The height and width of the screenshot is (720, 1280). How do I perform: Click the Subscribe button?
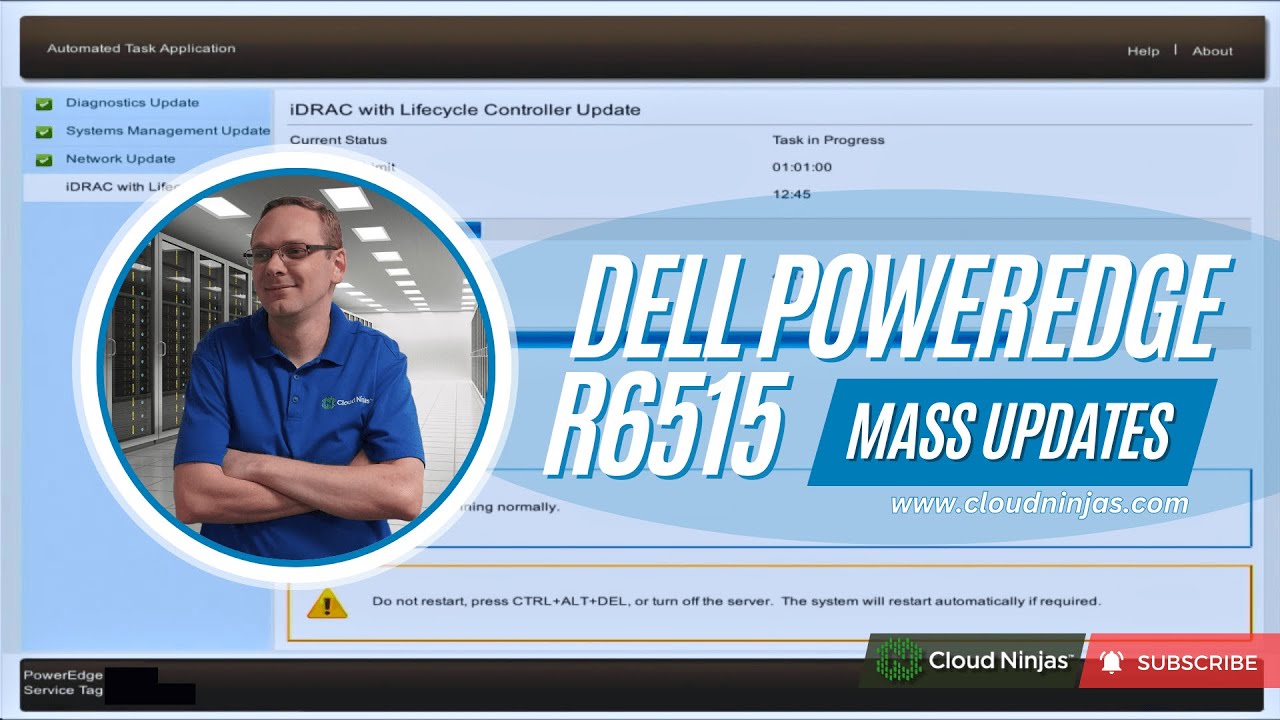[x=1180, y=661]
